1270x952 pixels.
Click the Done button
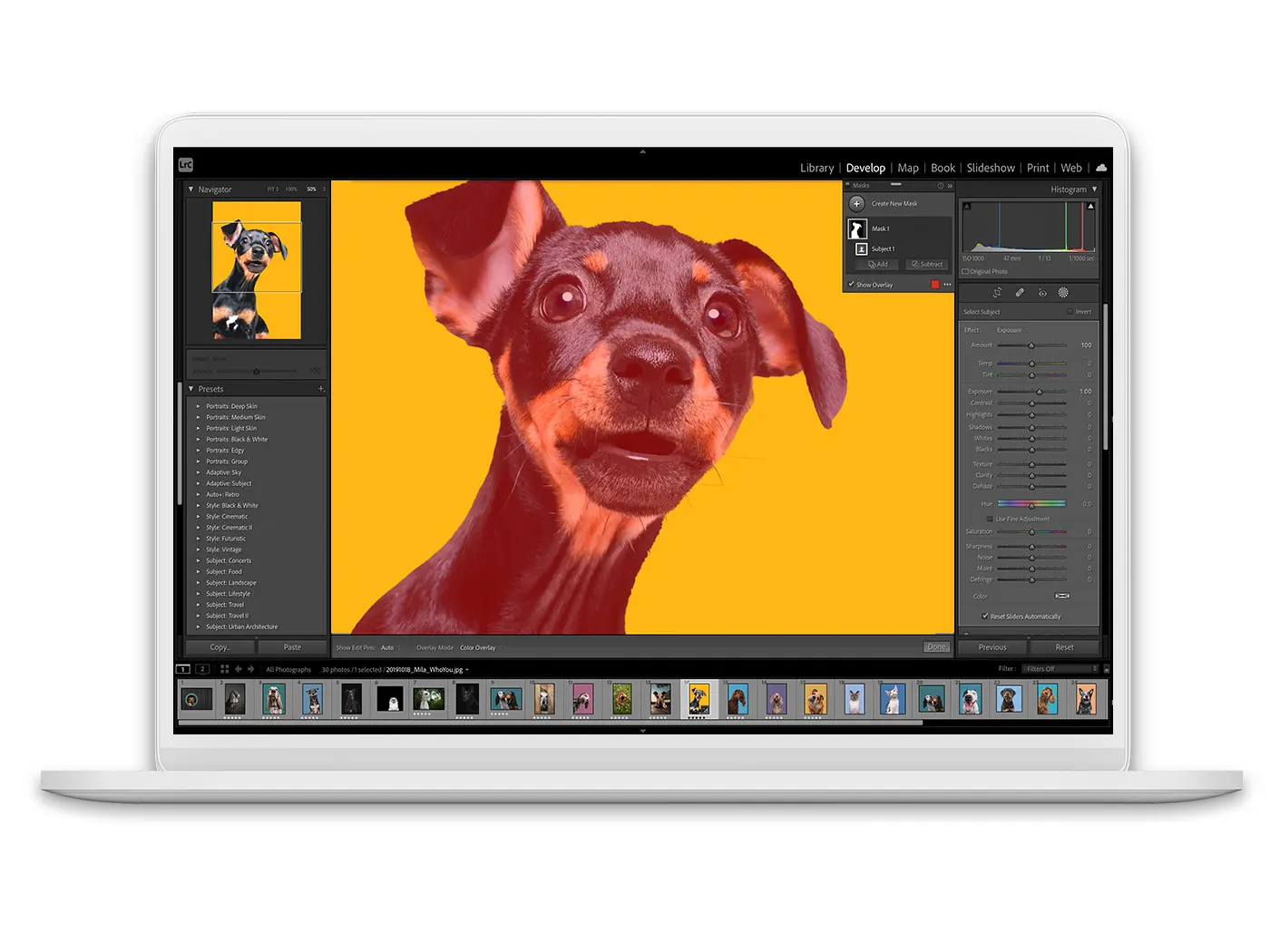936,647
